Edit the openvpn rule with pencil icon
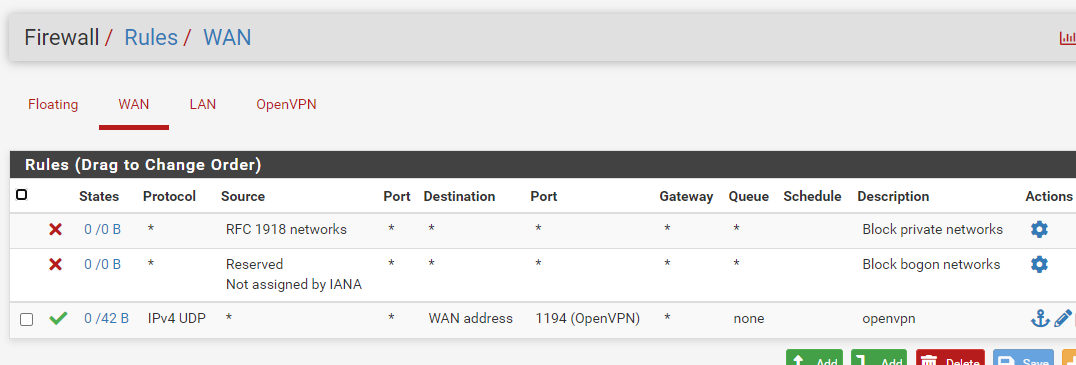The image size is (1076, 365). pos(1062,318)
